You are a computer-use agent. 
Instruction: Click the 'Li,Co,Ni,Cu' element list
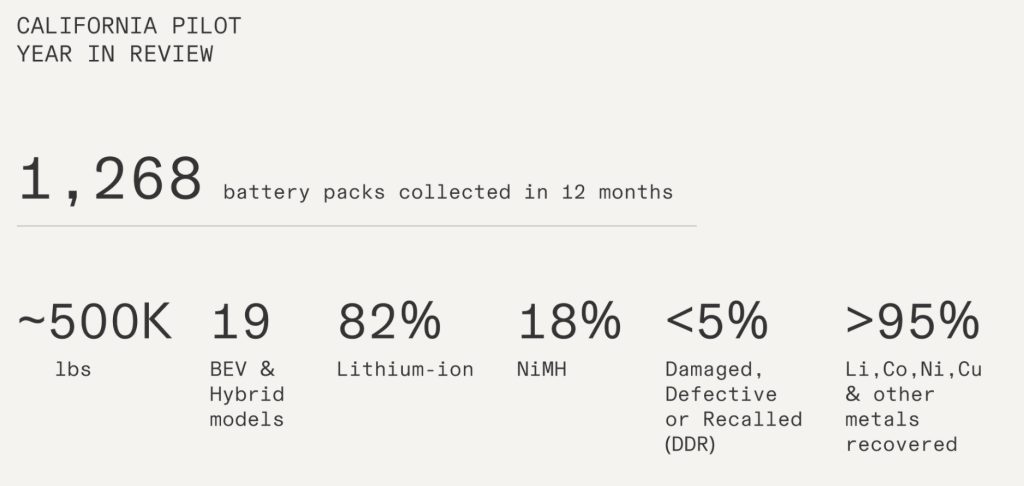click(x=914, y=370)
